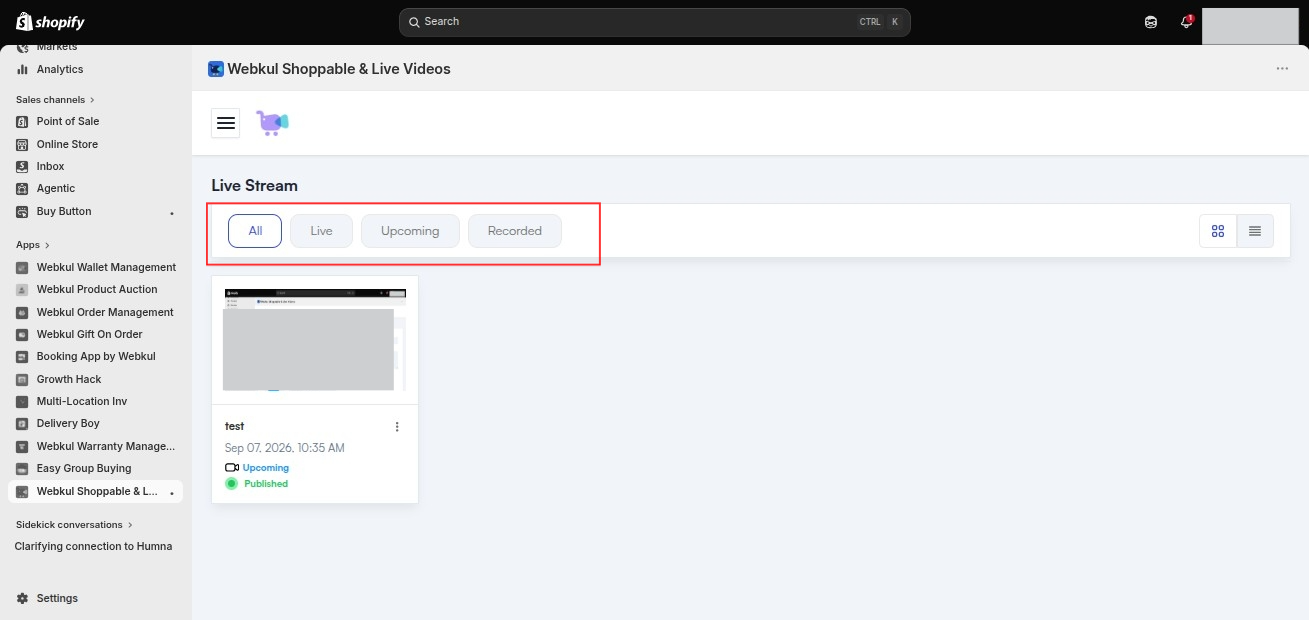Click the Delivery Boy app icon
The height and width of the screenshot is (620, 1309).
22,423
